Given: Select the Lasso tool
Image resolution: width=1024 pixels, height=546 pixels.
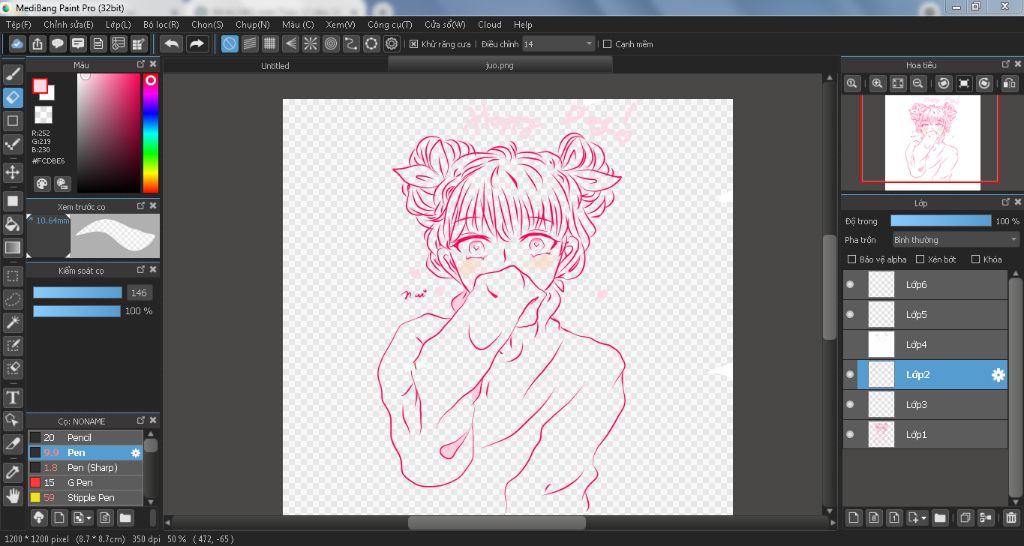Looking at the screenshot, I should click(x=13, y=299).
